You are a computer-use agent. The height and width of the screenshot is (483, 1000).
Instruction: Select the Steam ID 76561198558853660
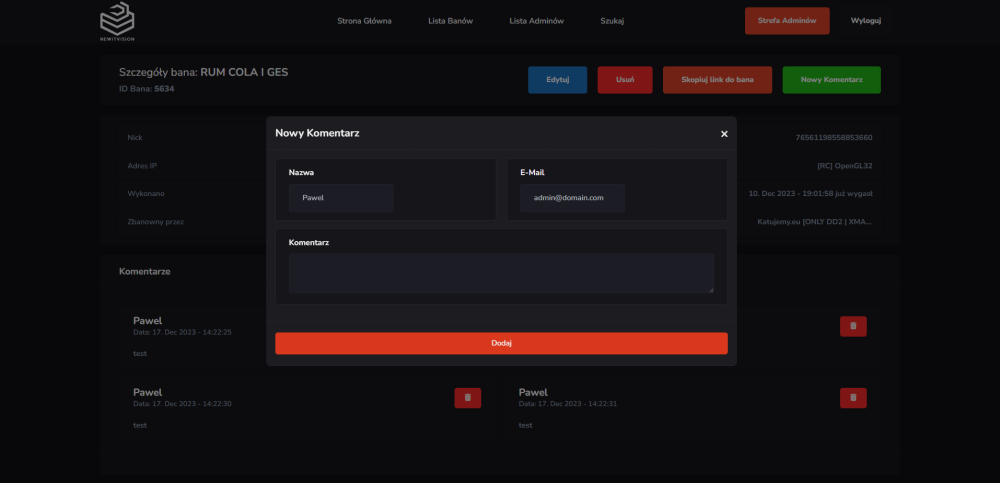click(x=834, y=138)
